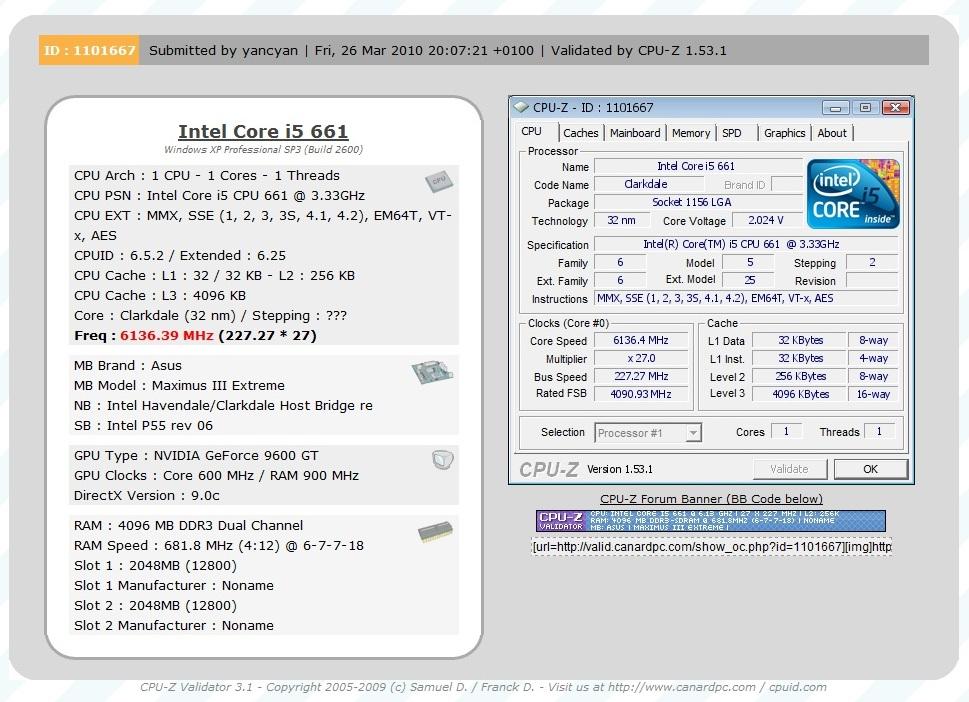The image size is (969, 702).
Task: Click the CPU-Z Validator banner image
Action: (711, 521)
